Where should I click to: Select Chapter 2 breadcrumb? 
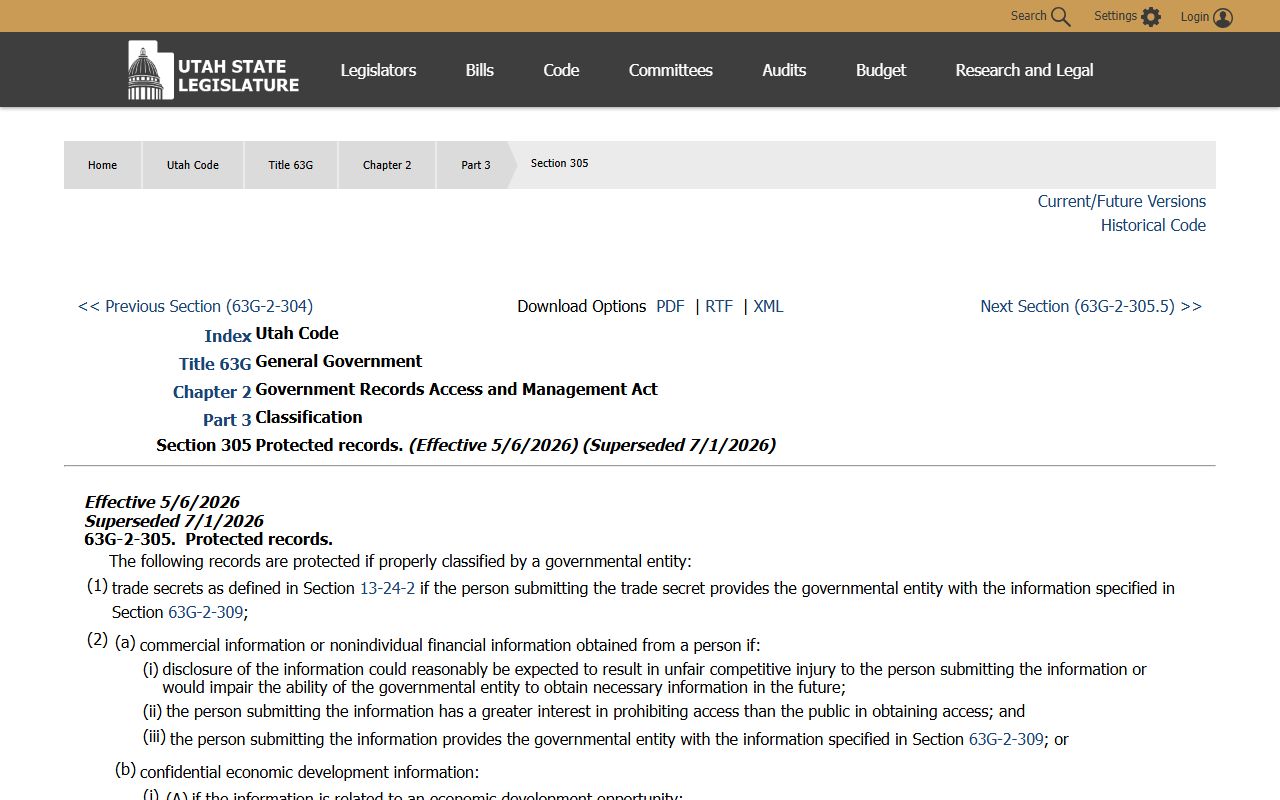387,165
